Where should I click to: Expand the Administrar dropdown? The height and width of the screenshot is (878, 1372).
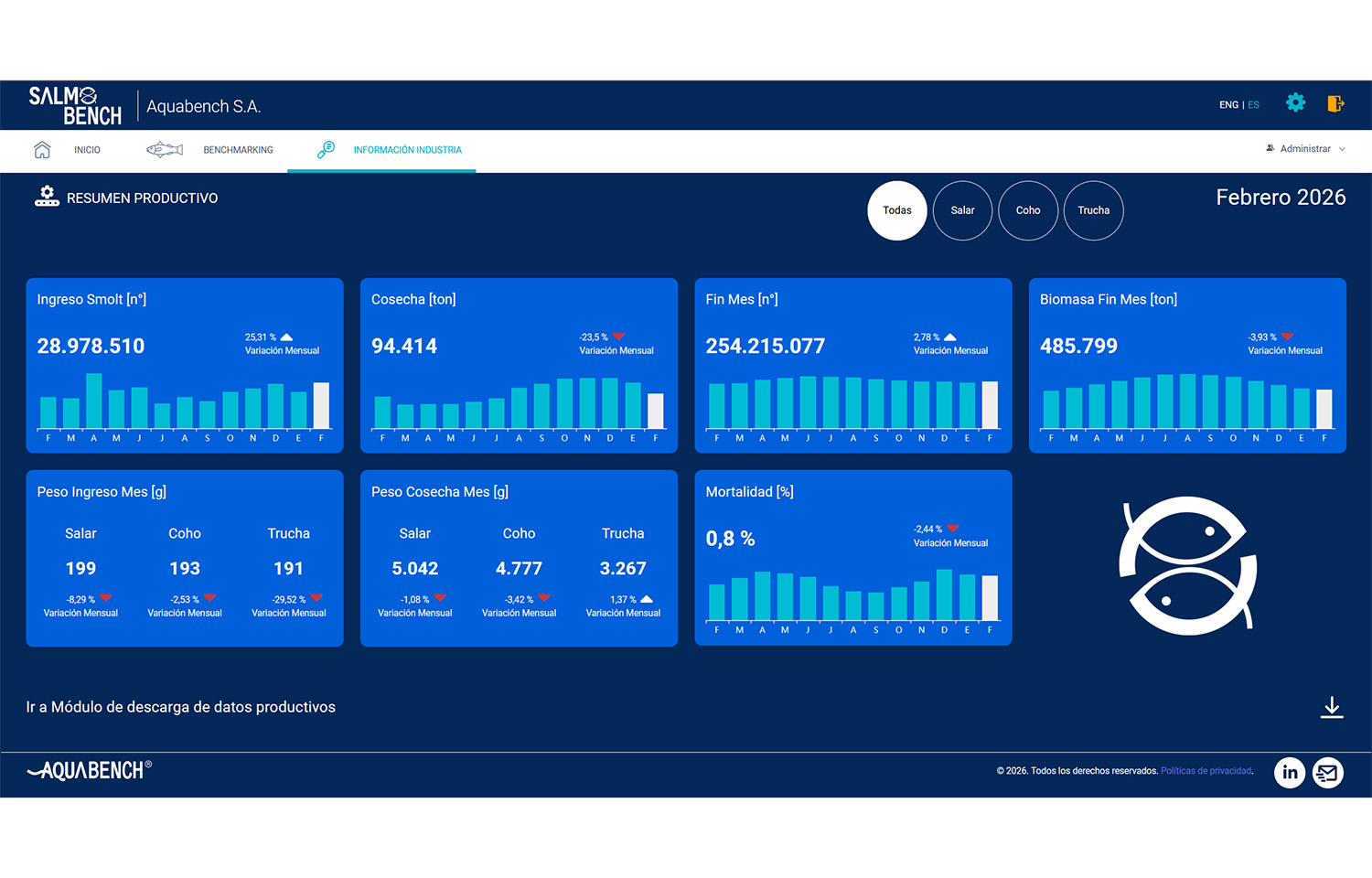[1305, 149]
